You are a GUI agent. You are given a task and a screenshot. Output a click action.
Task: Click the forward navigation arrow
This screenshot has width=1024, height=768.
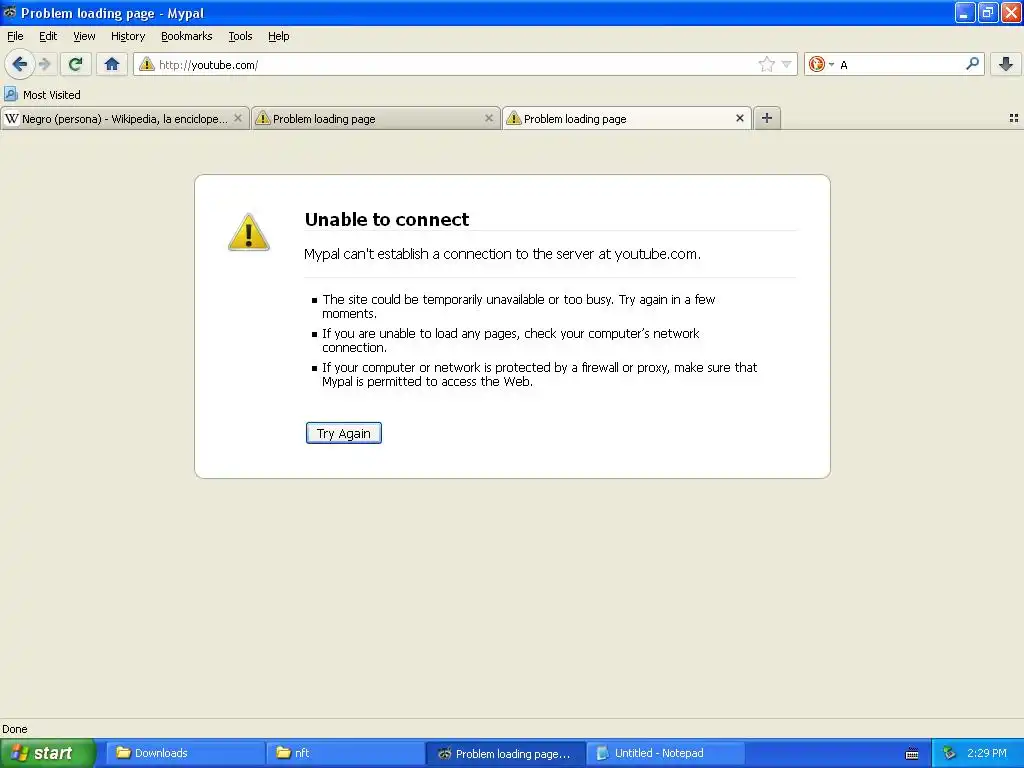click(x=44, y=64)
